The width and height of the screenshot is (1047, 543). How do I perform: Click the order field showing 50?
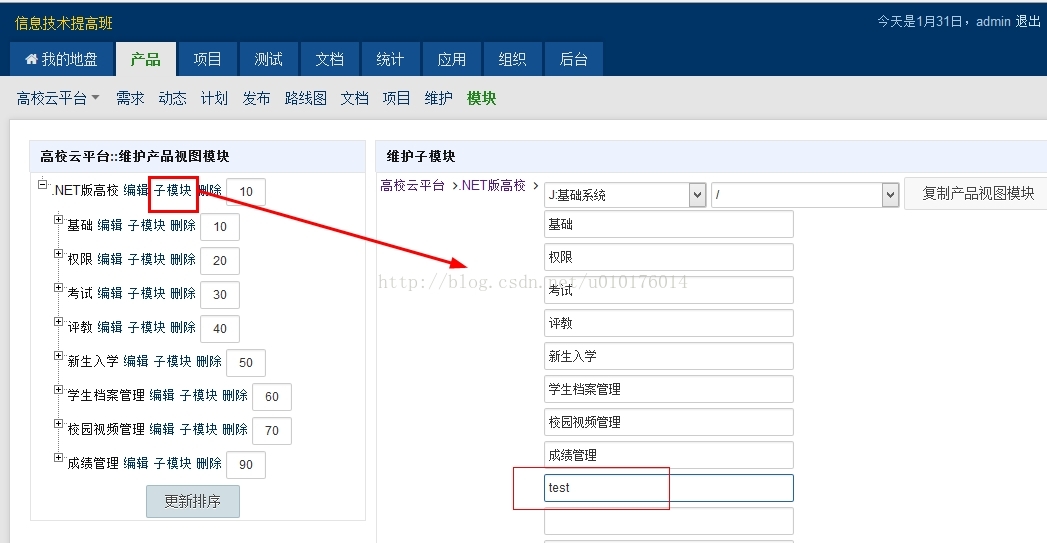(246, 363)
